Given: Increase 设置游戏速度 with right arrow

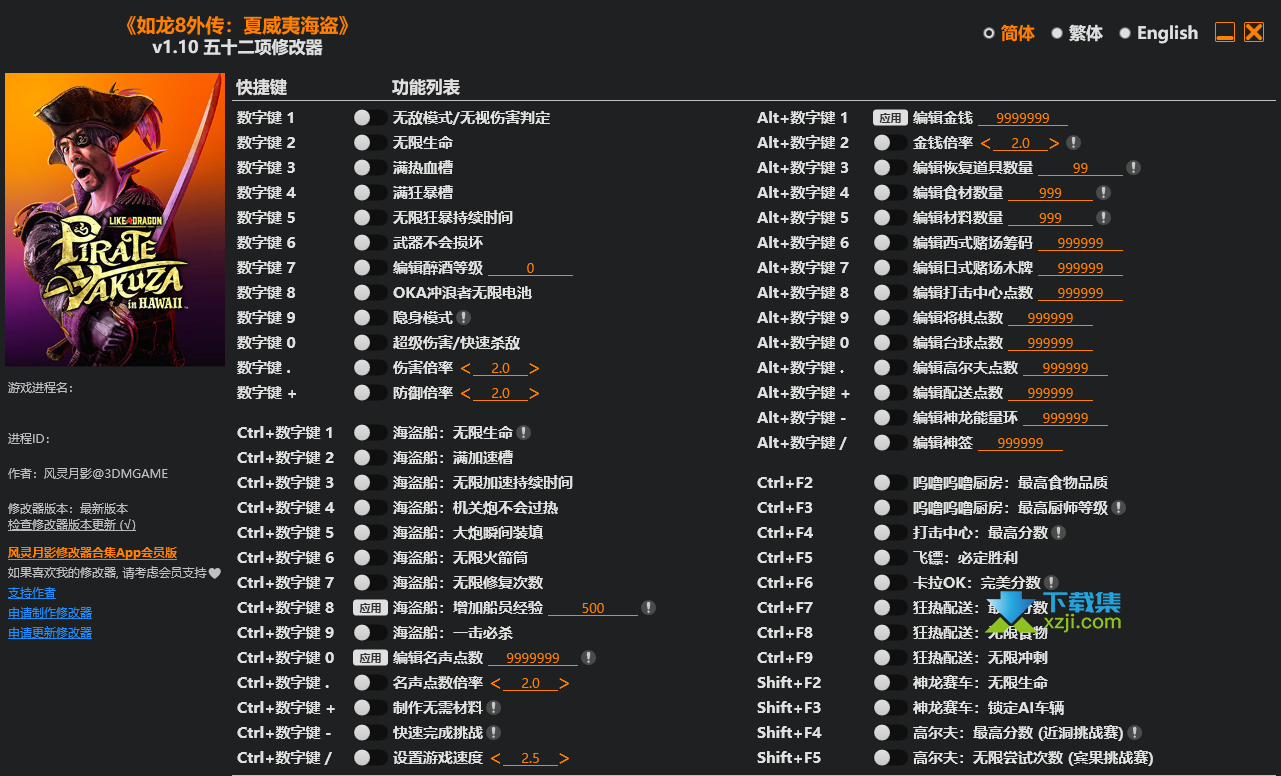Looking at the screenshot, I should tap(564, 758).
